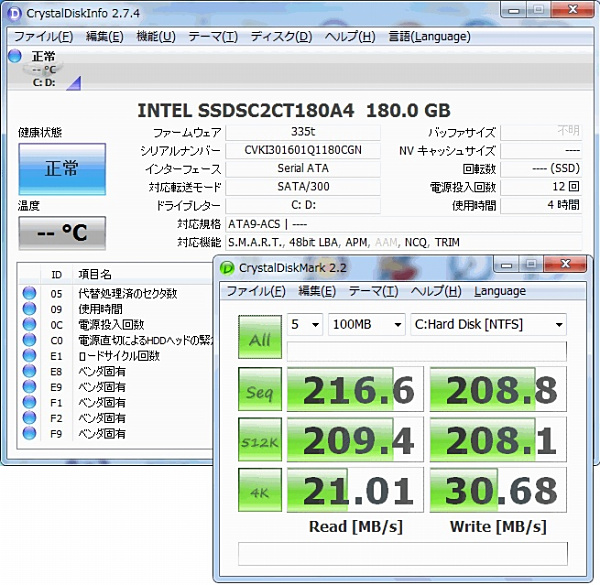Click the CrystalDiskInfo title bar app icon
This screenshot has height=585, width=600.
pyautogui.click(x=15, y=13)
